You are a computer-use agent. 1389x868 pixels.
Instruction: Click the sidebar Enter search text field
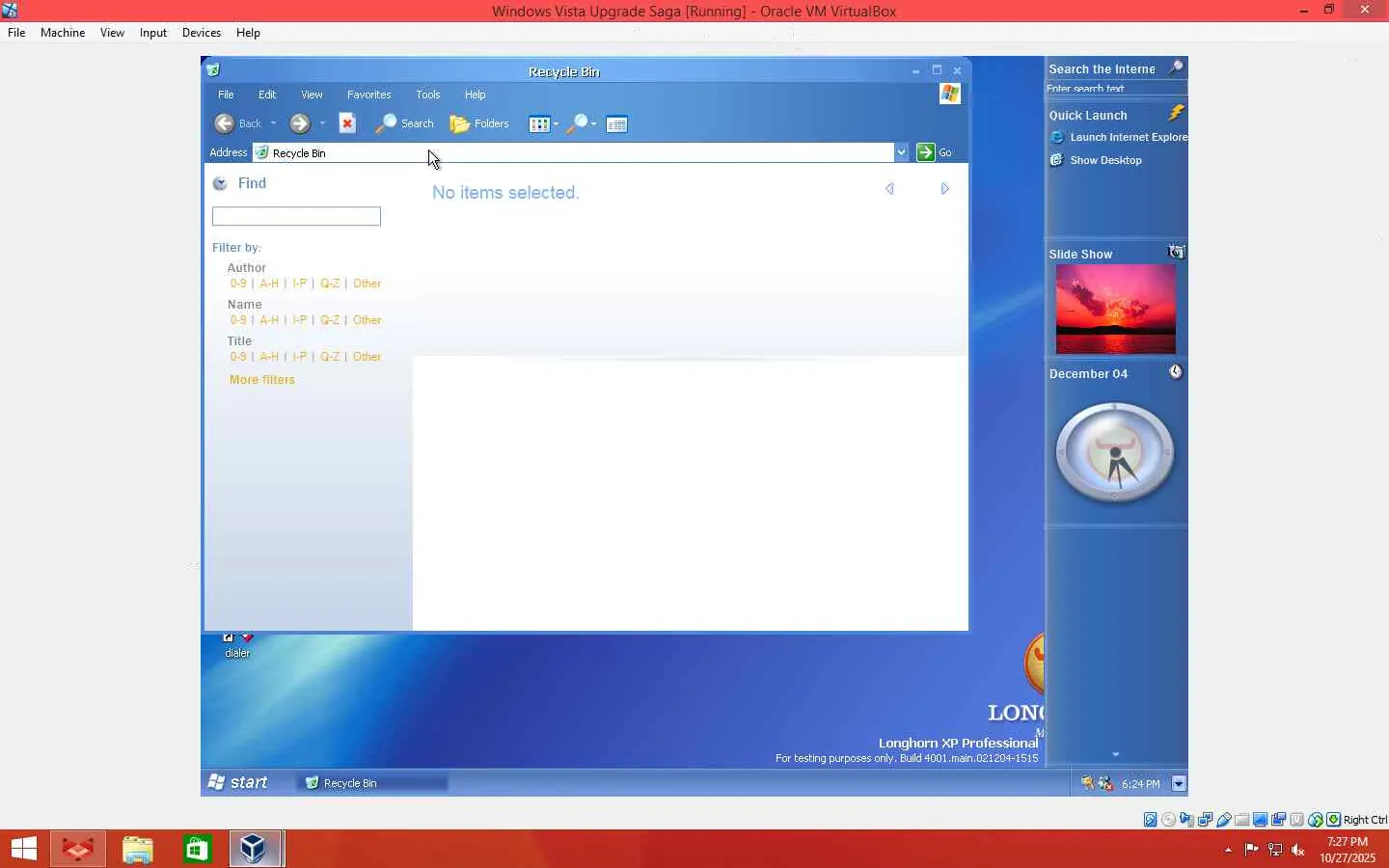coord(1116,89)
